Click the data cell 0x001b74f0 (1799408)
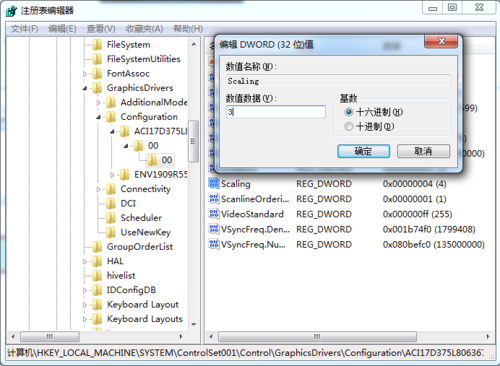The height and width of the screenshot is (366, 500). [429, 229]
